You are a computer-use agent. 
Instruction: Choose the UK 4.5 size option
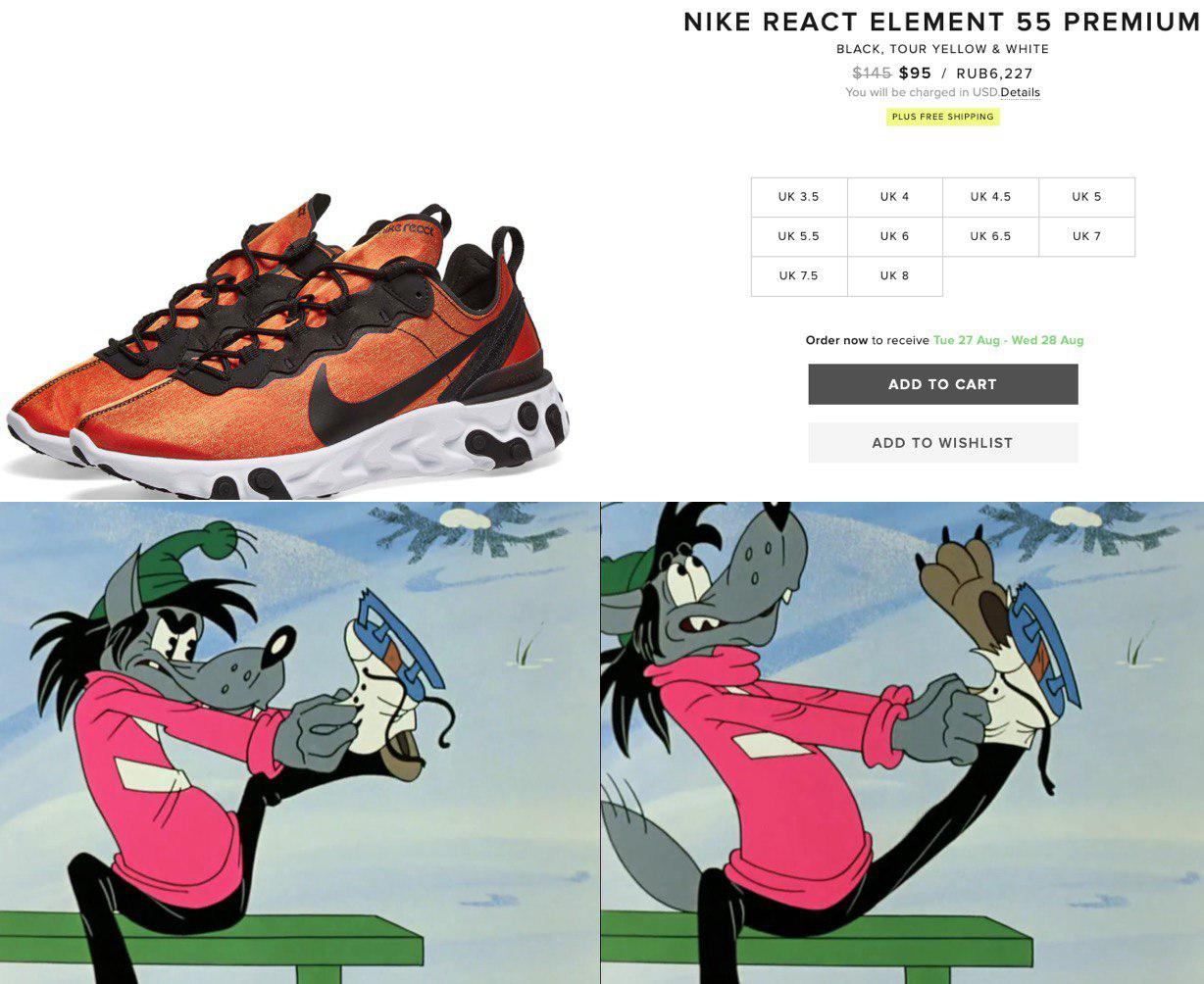(991, 197)
